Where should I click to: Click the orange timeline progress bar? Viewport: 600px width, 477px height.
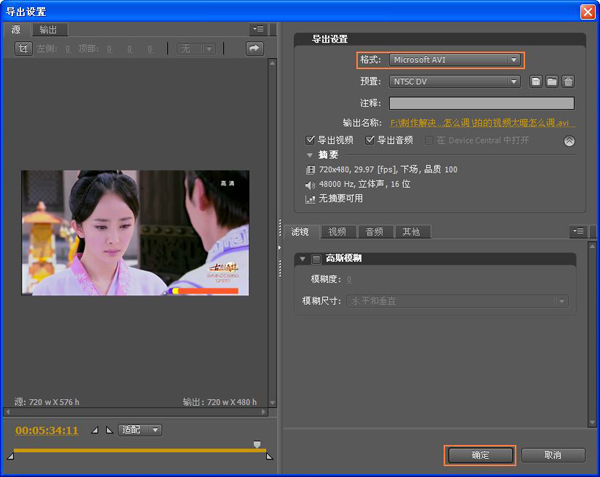140,451
